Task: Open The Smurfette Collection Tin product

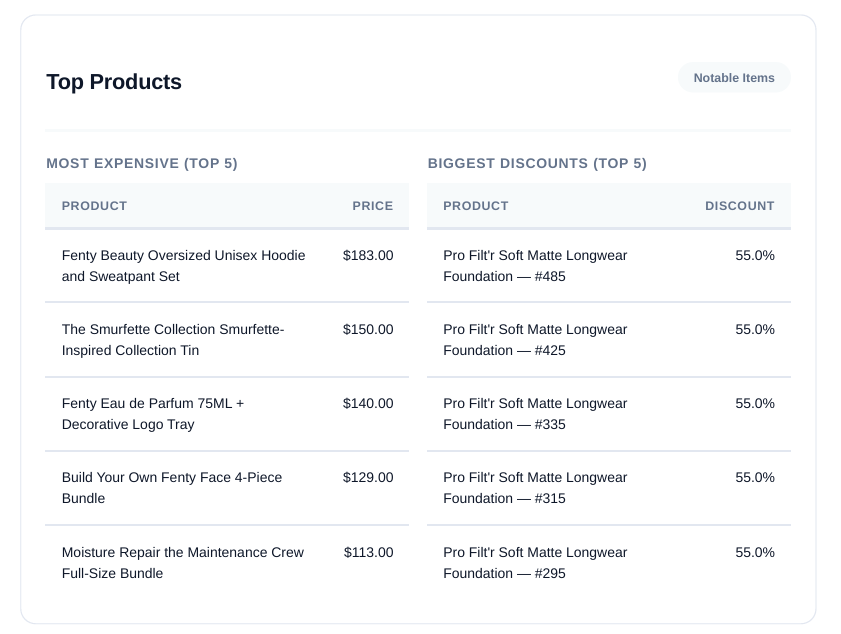Action: click(173, 340)
